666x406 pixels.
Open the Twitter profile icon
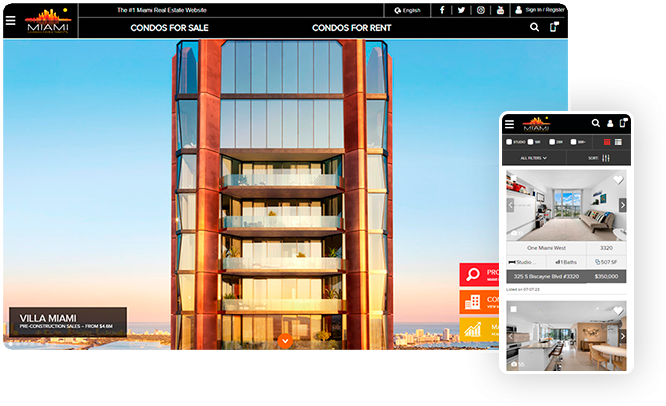[x=461, y=10]
